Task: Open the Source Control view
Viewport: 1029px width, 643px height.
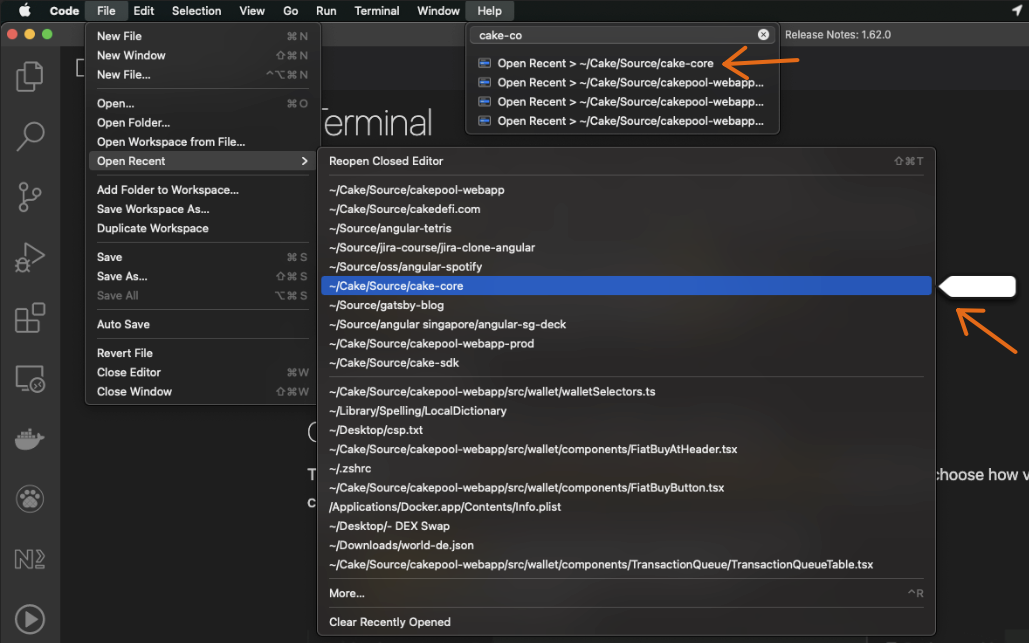Action: pyautogui.click(x=30, y=197)
